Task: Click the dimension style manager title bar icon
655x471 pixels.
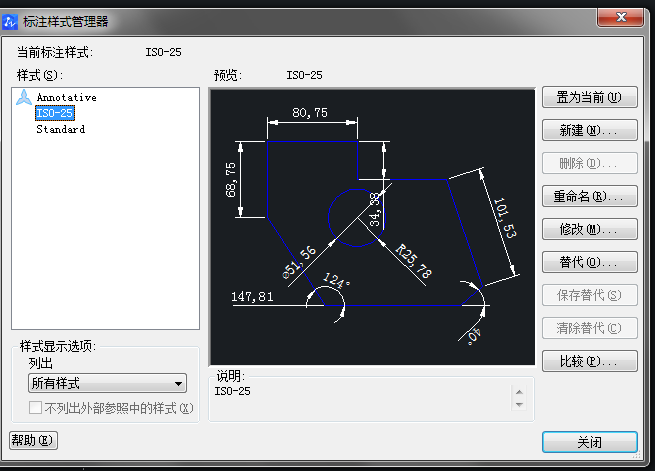Action: tap(12, 20)
